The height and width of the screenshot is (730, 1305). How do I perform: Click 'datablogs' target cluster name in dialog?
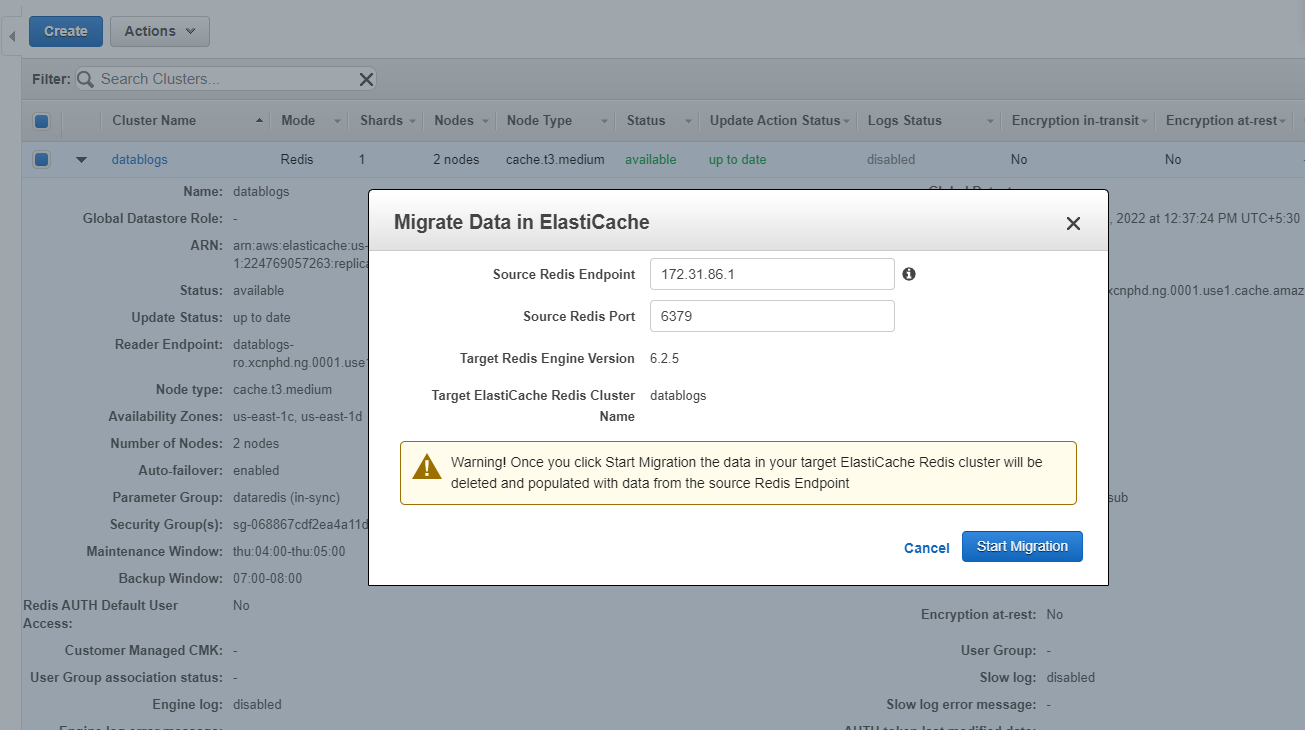678,395
